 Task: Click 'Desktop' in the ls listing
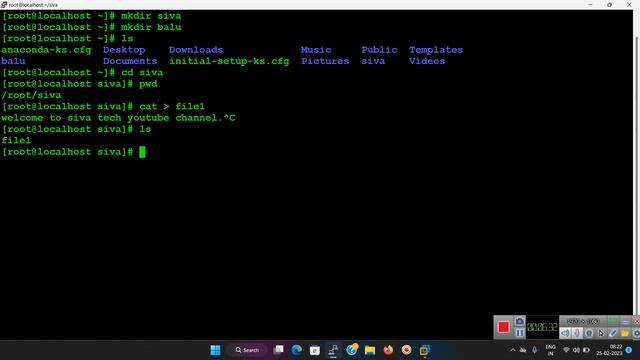tap(124, 50)
